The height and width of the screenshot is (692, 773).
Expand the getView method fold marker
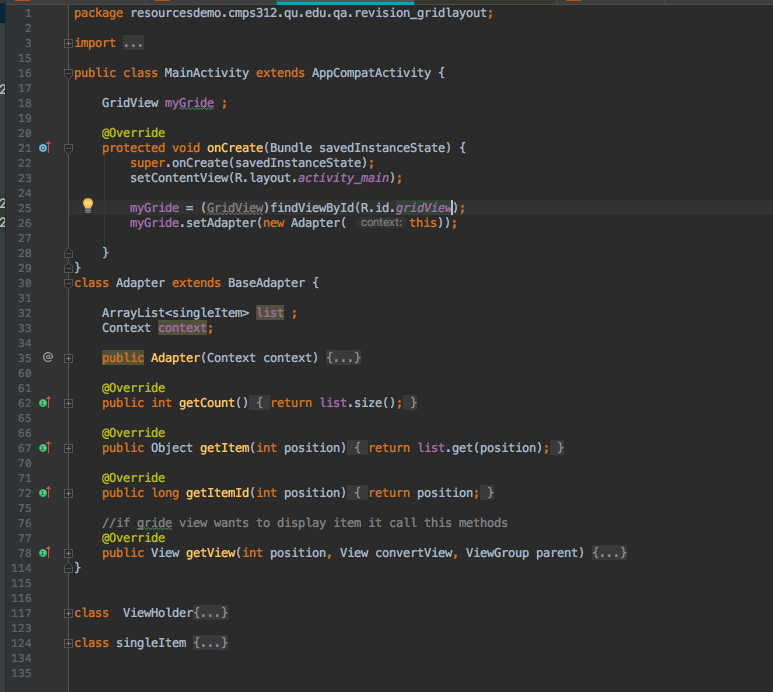click(69, 554)
